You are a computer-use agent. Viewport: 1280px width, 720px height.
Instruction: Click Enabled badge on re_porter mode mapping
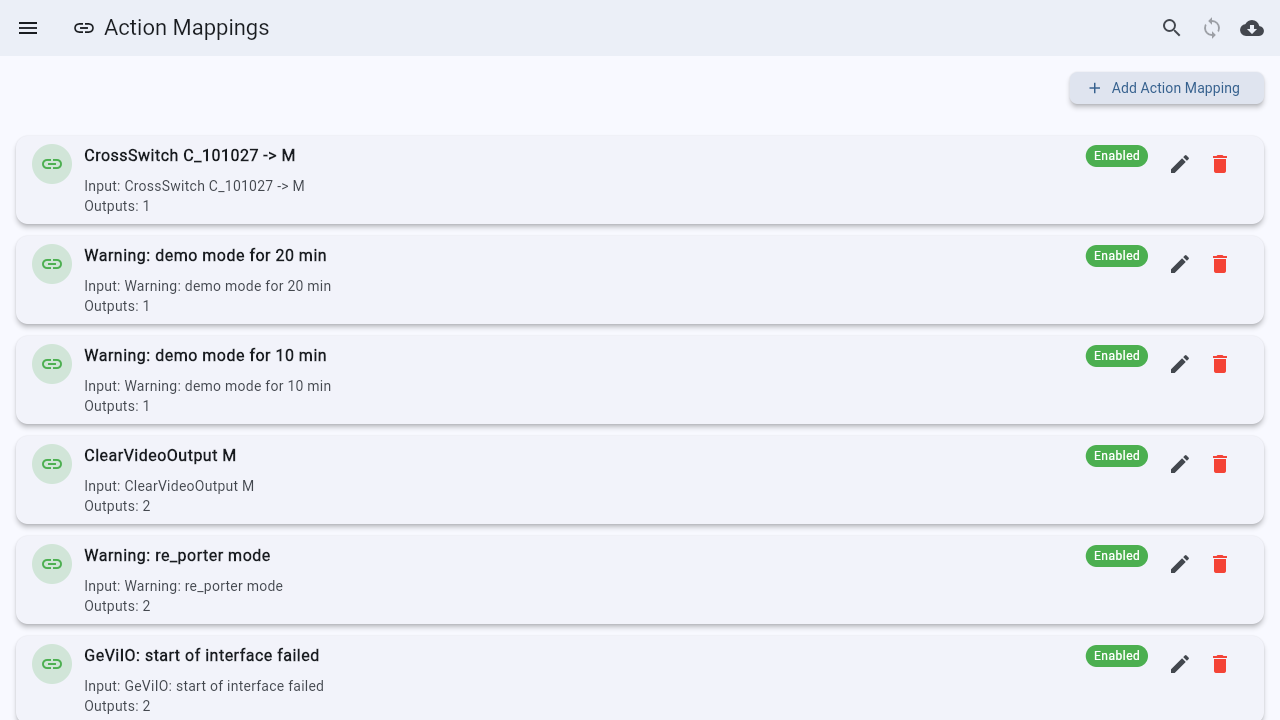(1116, 556)
